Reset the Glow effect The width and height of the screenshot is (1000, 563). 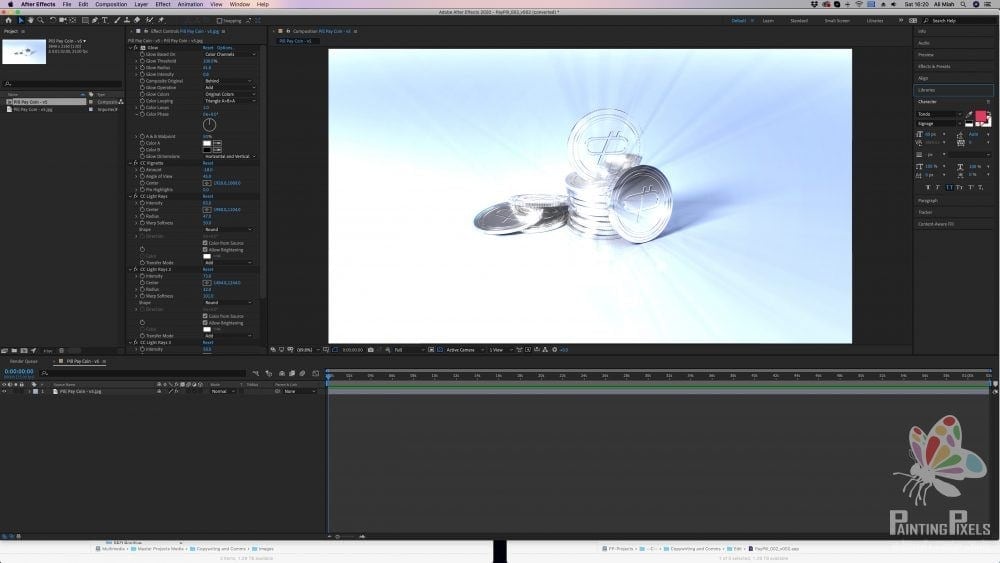207,48
